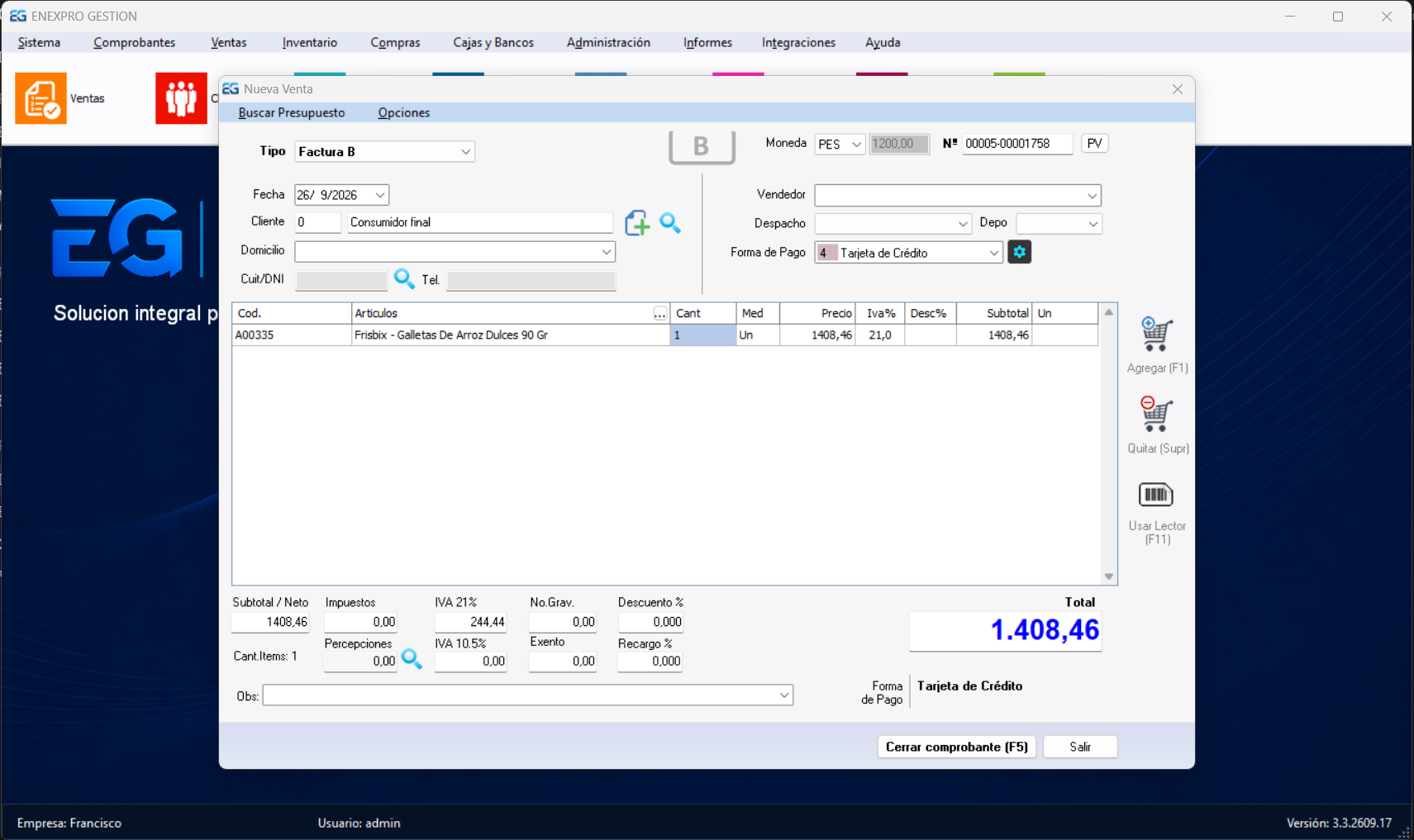This screenshot has height=840, width=1414.
Task: Search client with magnifier beside Consumidor final
Action: [x=670, y=223]
